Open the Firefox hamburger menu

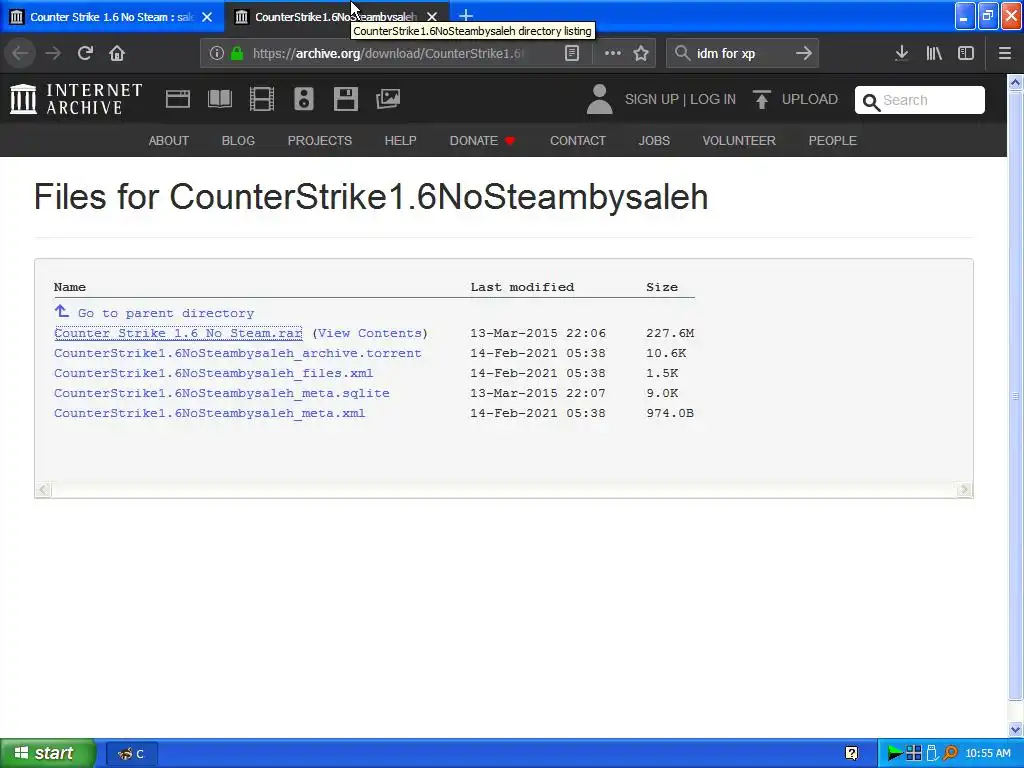(1005, 54)
